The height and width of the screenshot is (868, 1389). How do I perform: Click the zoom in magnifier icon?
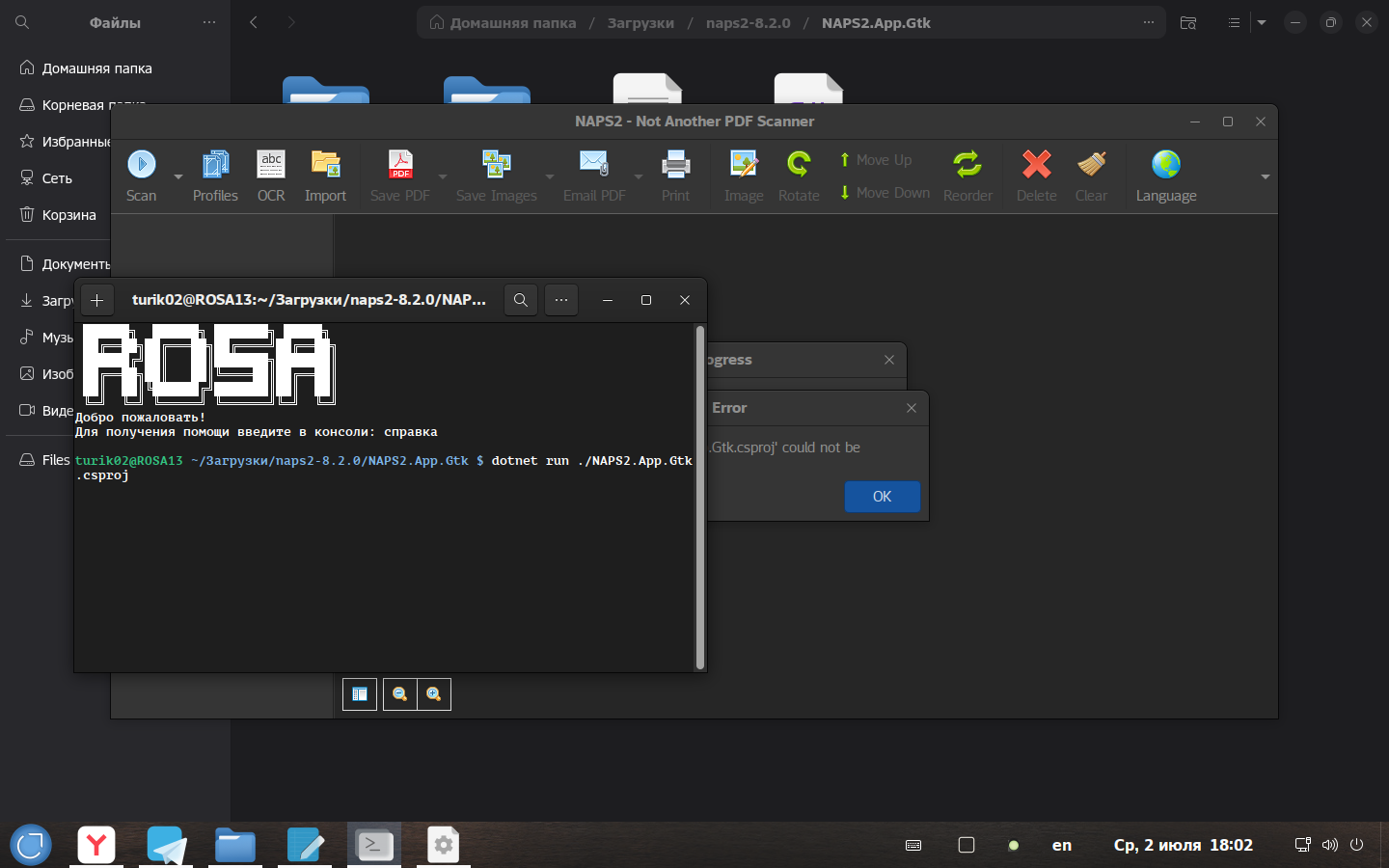coord(434,694)
